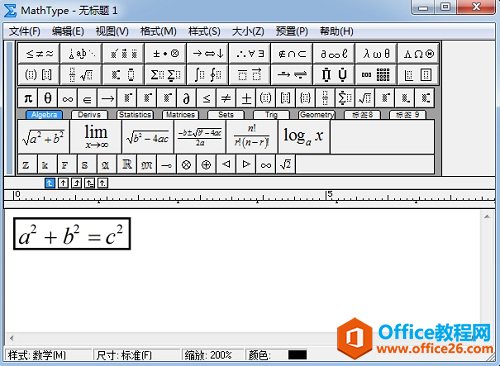Open the fraction and radical templates palette

point(81,74)
